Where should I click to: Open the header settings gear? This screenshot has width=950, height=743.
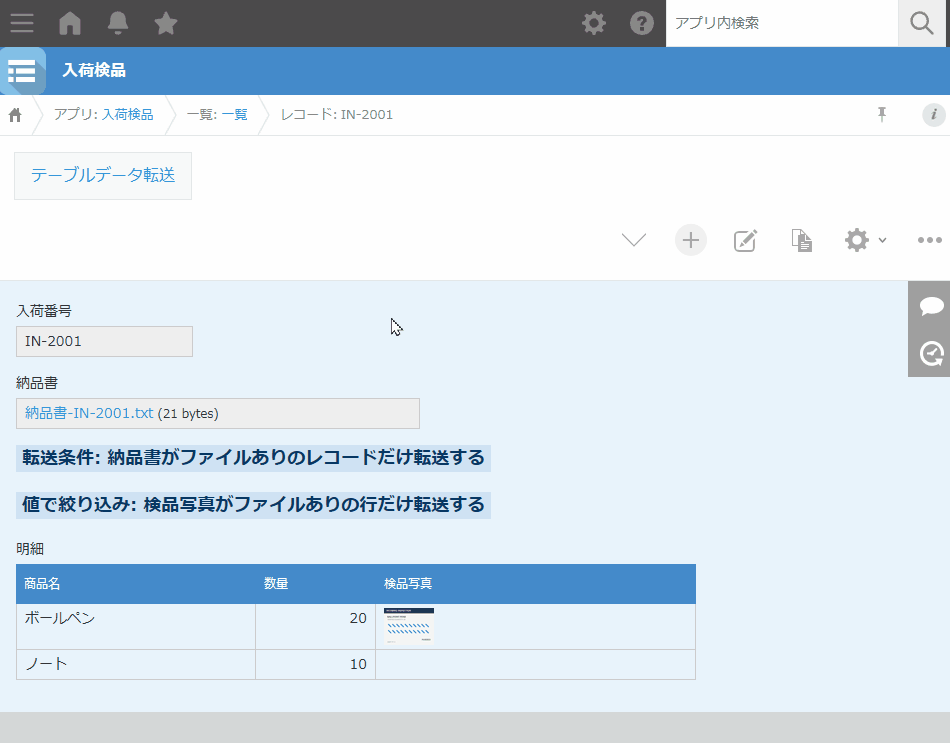(594, 23)
